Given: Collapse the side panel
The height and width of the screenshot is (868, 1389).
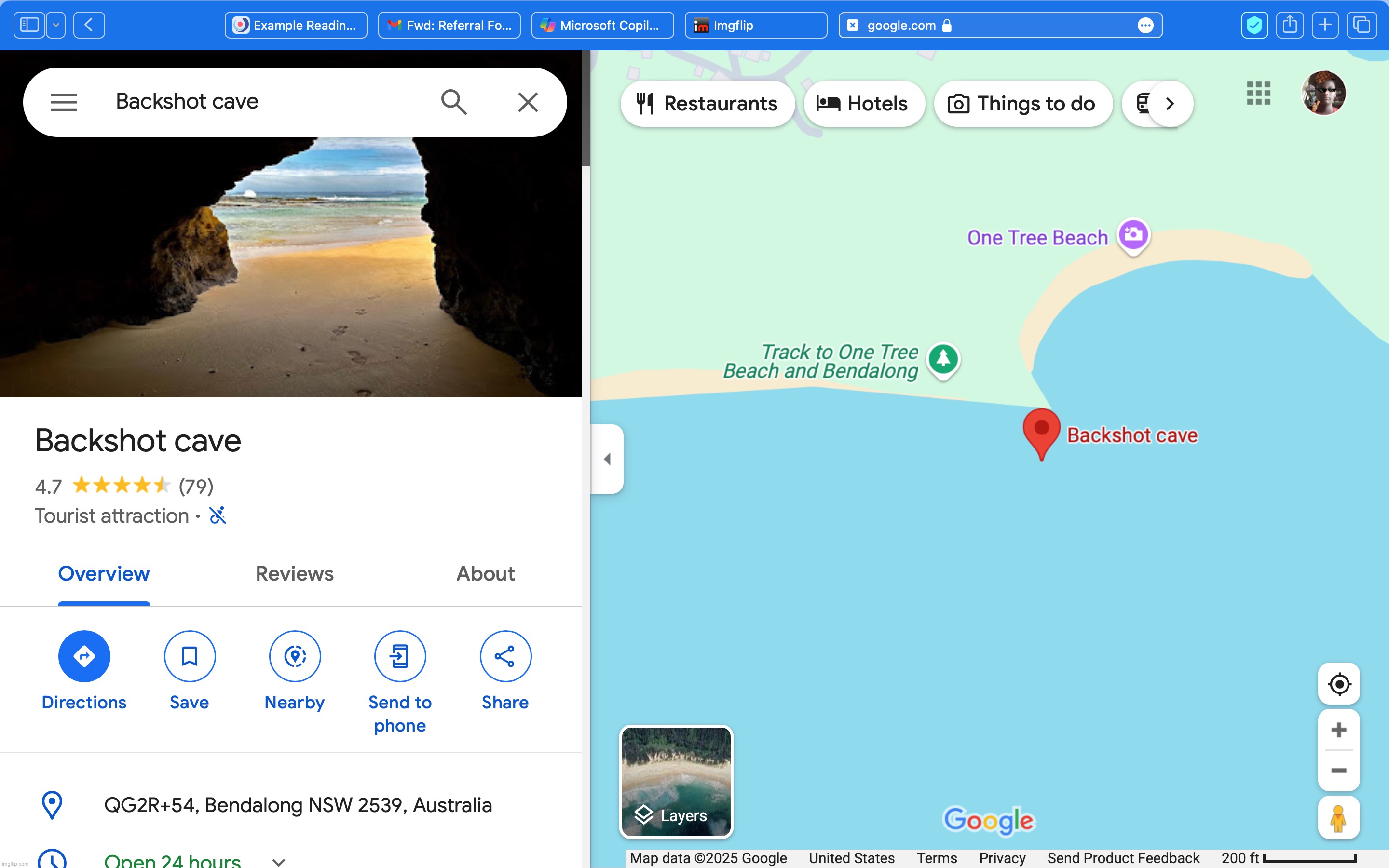Looking at the screenshot, I should pyautogui.click(x=607, y=459).
